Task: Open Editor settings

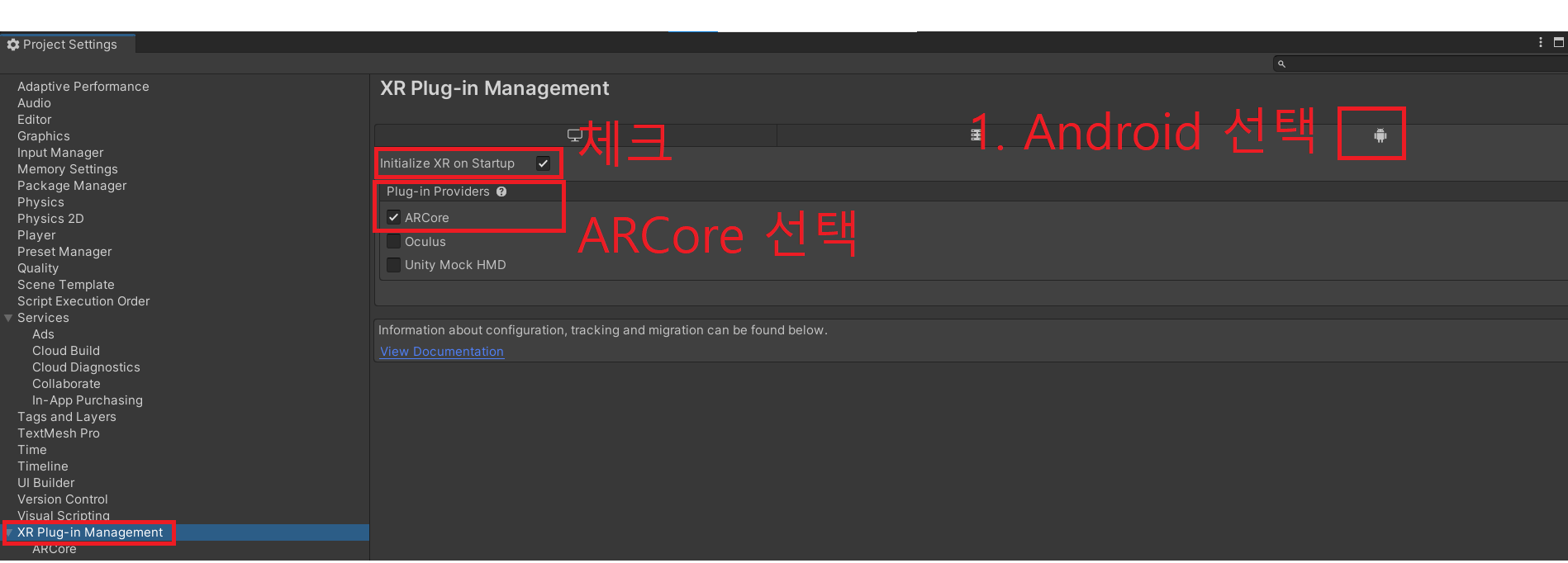Action: (34, 120)
